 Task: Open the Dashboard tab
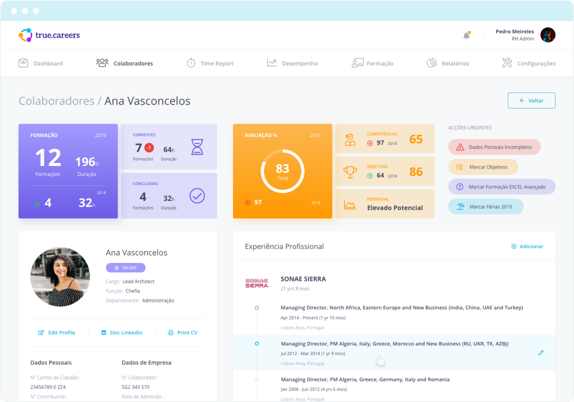41,63
